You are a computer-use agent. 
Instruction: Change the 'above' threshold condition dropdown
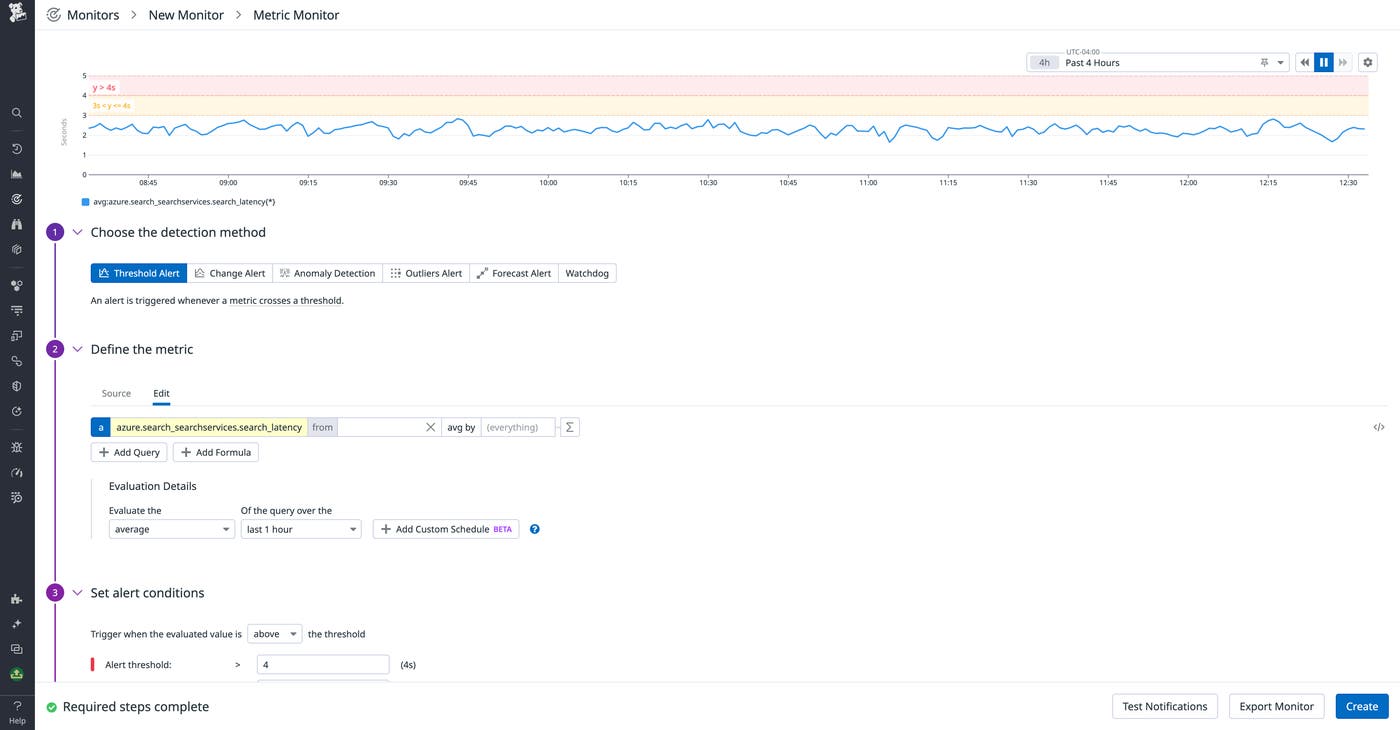pyautogui.click(x=274, y=633)
